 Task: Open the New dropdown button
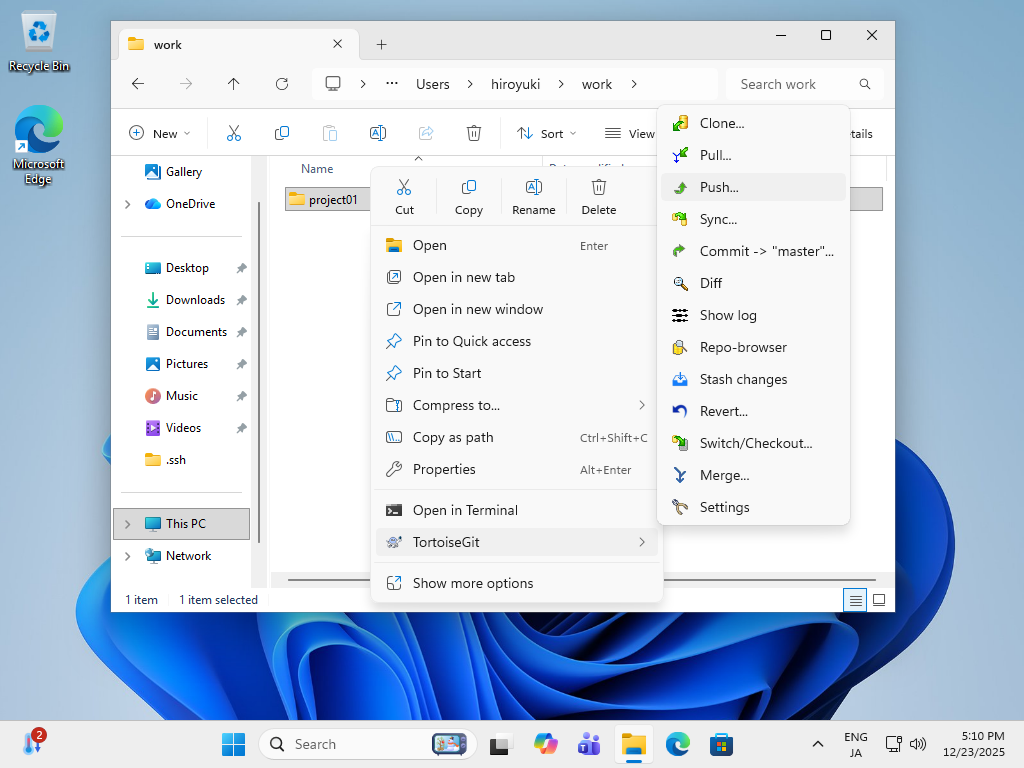click(159, 134)
